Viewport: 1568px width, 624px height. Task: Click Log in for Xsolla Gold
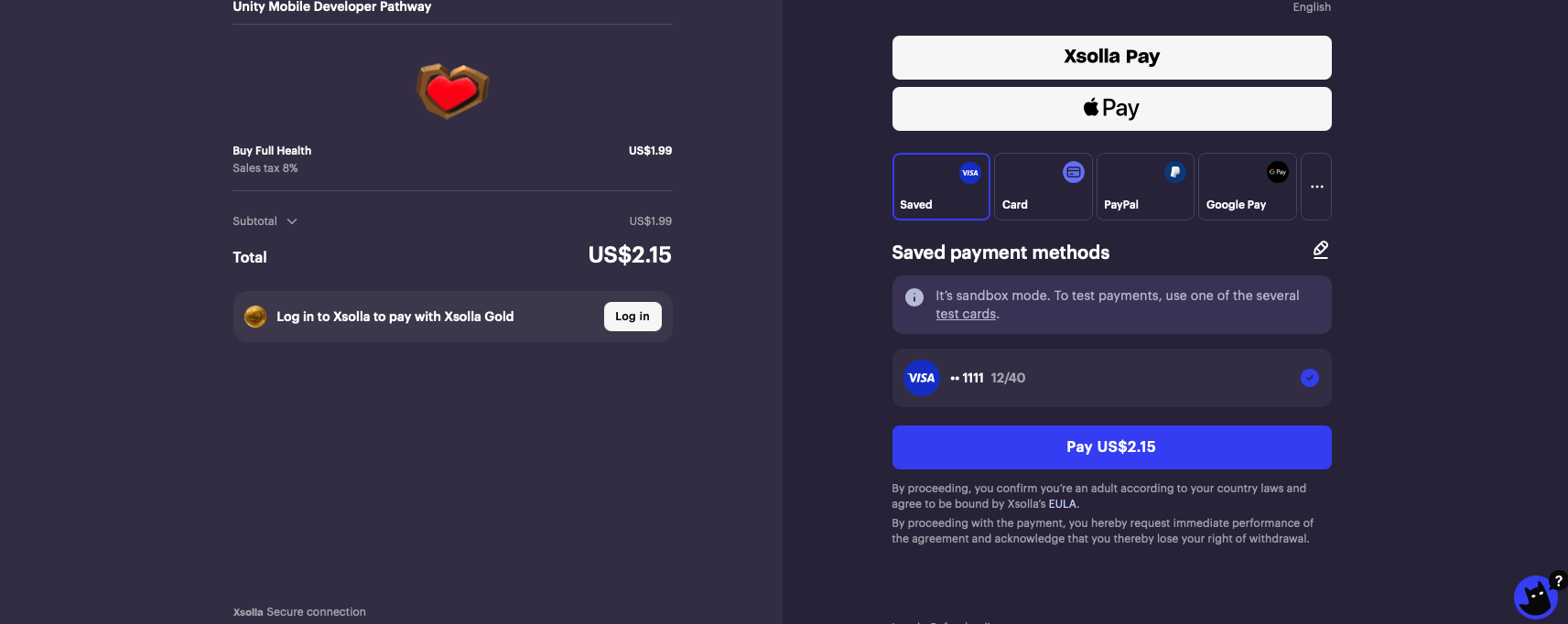pyautogui.click(x=633, y=317)
